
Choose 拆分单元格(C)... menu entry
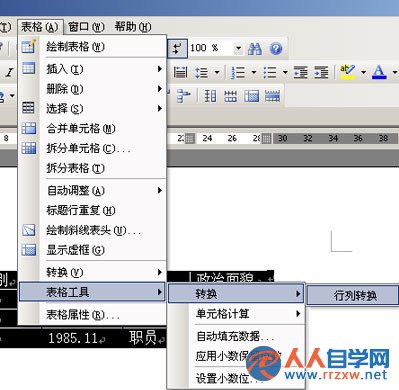pos(92,148)
